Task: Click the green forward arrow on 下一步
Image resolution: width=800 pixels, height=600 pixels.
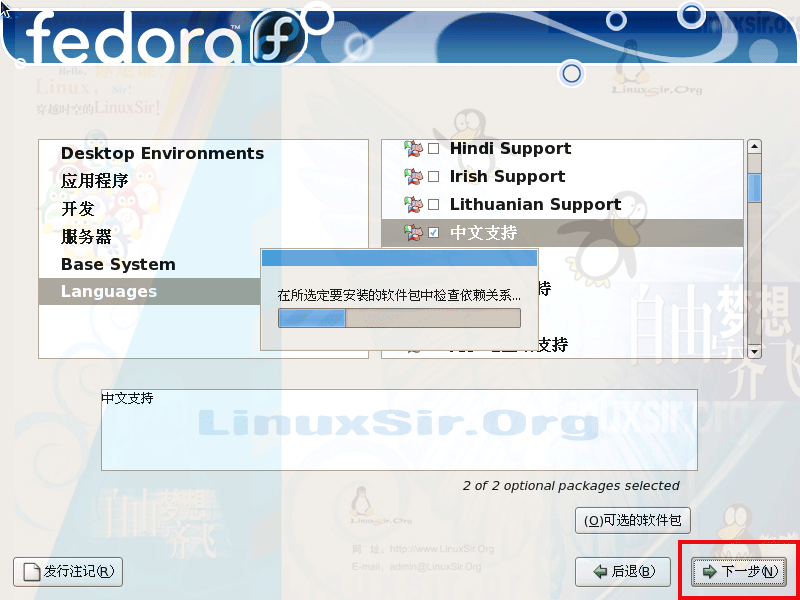Action: (710, 572)
